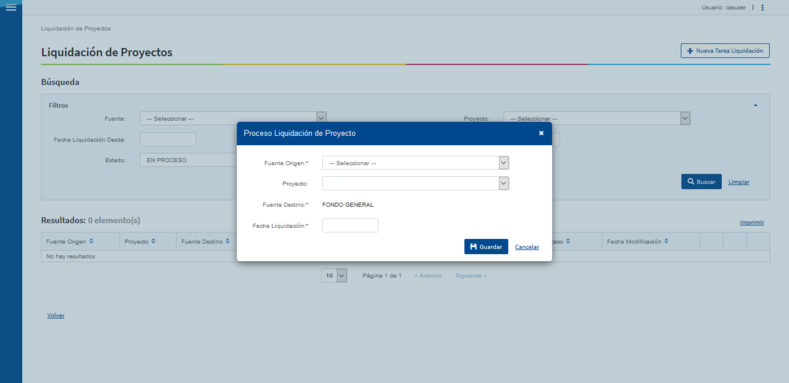789x383 pixels.
Task: Open the Proyecto filter dropdown
Action: tap(597, 119)
